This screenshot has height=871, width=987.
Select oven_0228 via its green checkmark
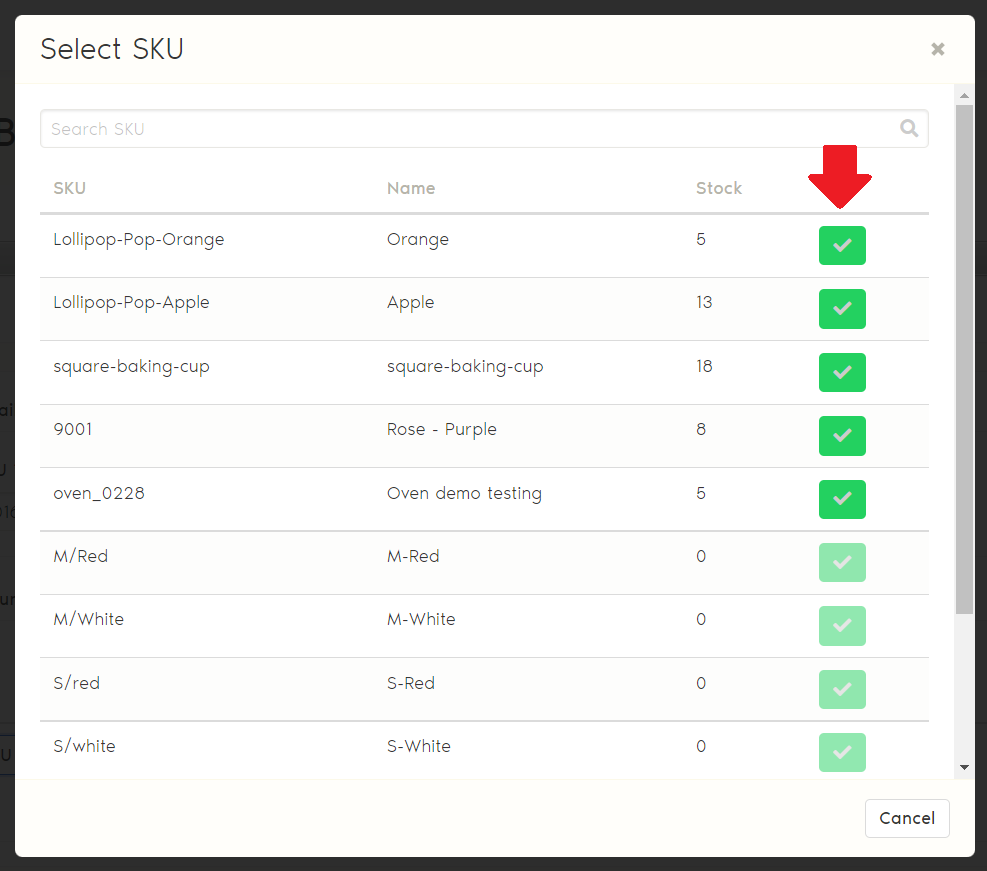(842, 499)
